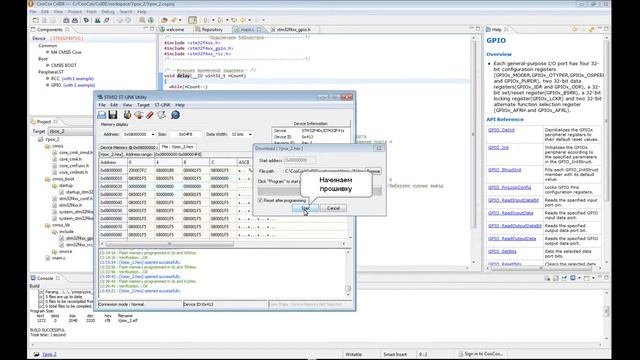The height and width of the screenshot is (360, 640).
Task: Click the magnifier search icon in CoIDE toolbar
Action: point(142,20)
